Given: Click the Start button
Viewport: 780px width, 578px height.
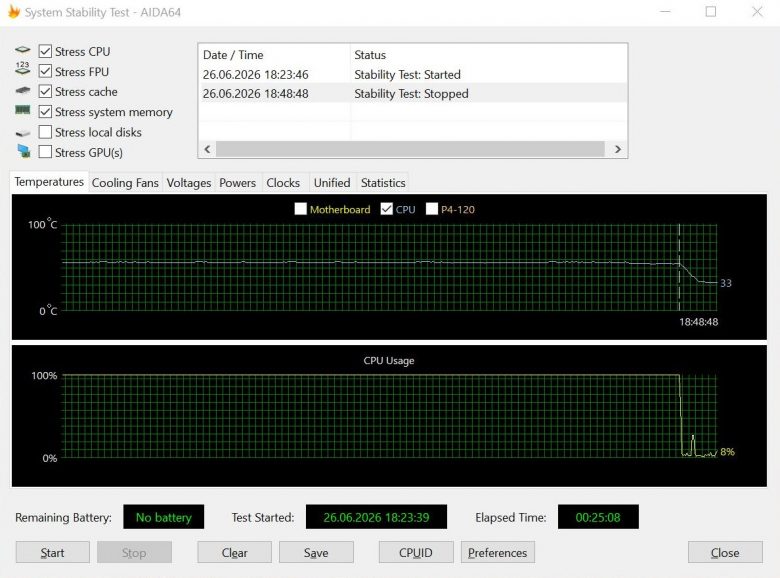Looking at the screenshot, I should pyautogui.click(x=53, y=552).
